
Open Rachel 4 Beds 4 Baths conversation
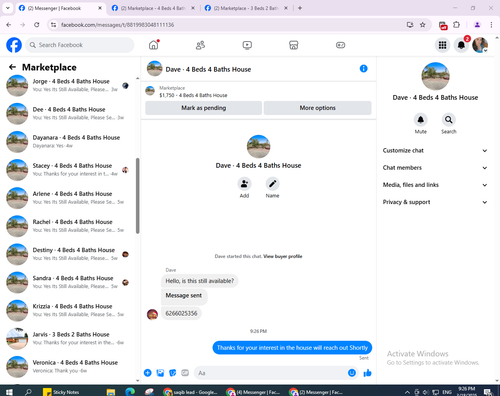(68, 226)
